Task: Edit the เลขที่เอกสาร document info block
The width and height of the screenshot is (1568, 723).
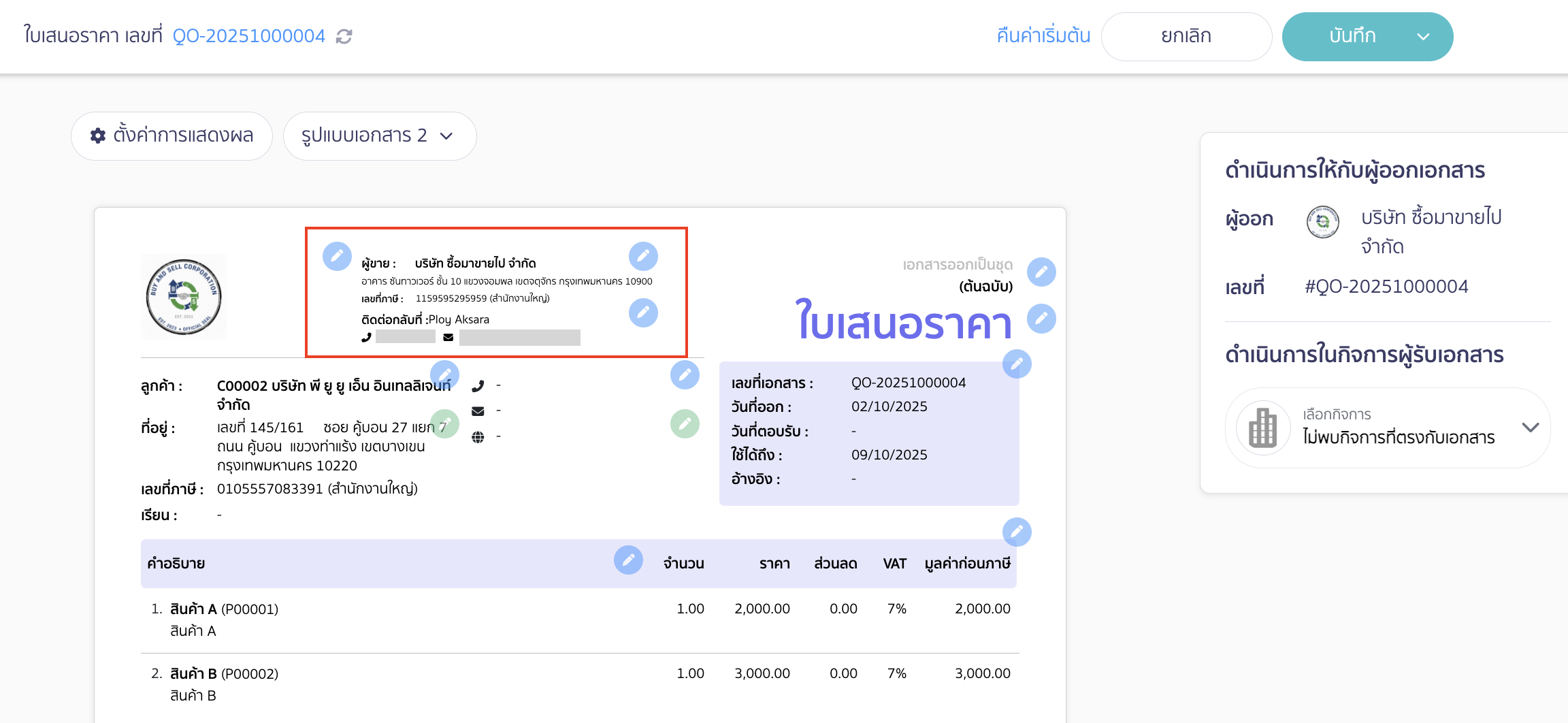Action: click(1017, 364)
